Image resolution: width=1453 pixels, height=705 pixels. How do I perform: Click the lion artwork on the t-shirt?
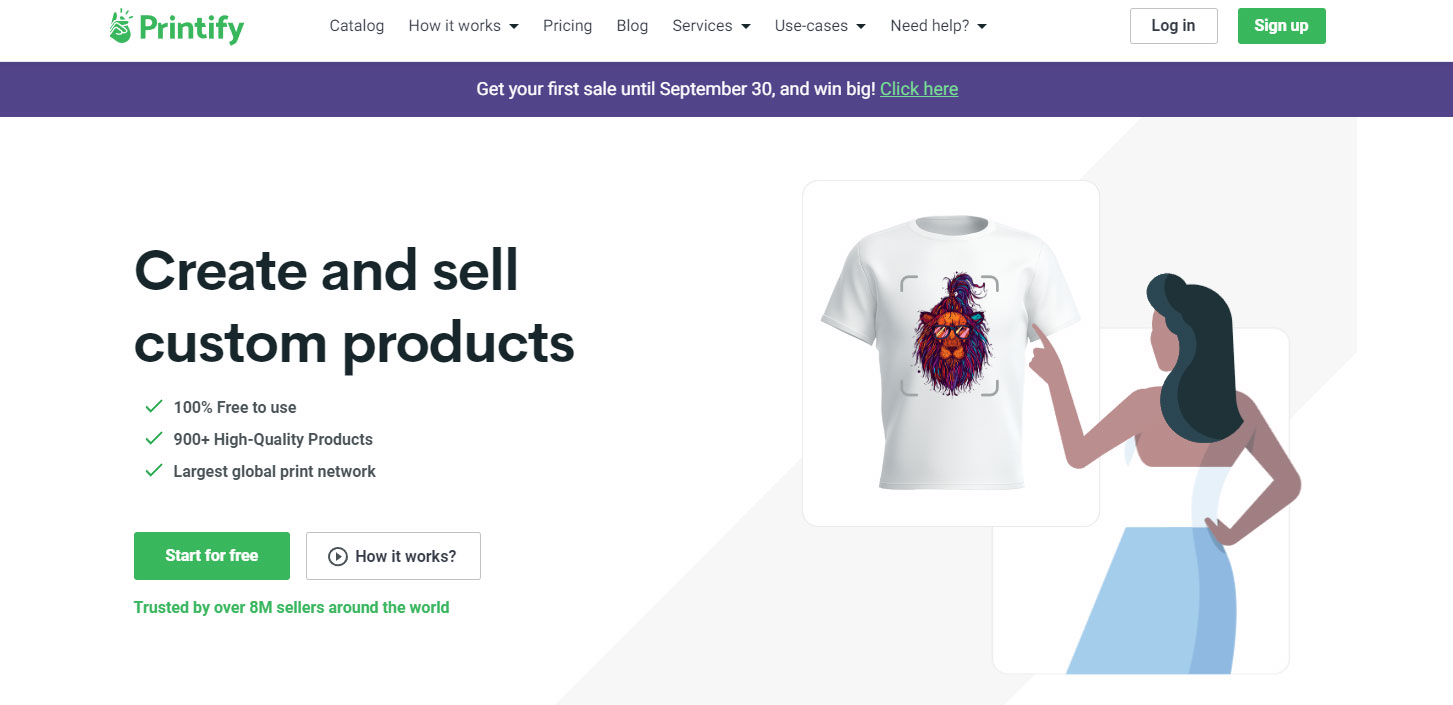(949, 334)
